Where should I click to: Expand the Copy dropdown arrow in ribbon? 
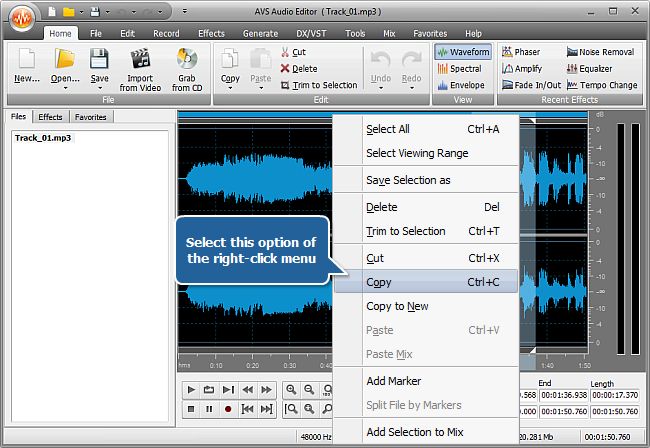tap(230, 88)
